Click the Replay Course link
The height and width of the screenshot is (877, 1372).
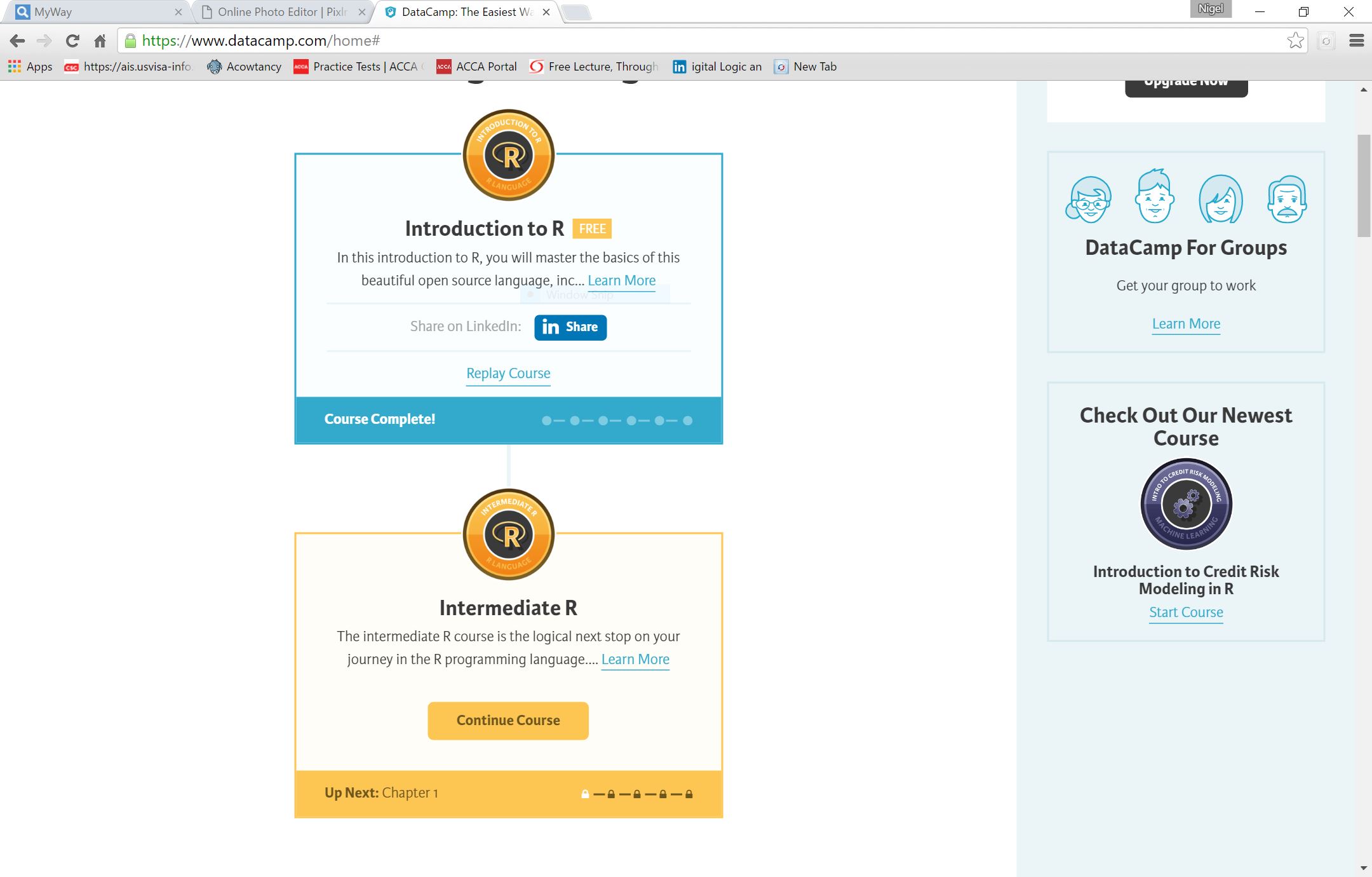pyautogui.click(x=508, y=374)
